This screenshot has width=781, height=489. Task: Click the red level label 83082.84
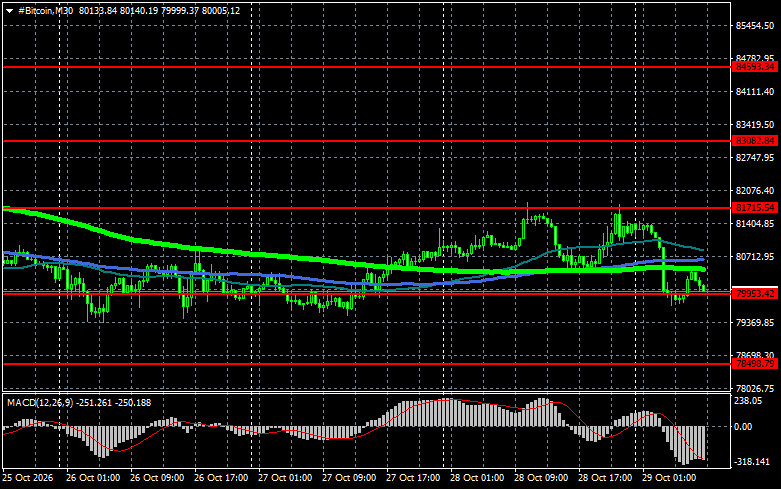coord(755,141)
